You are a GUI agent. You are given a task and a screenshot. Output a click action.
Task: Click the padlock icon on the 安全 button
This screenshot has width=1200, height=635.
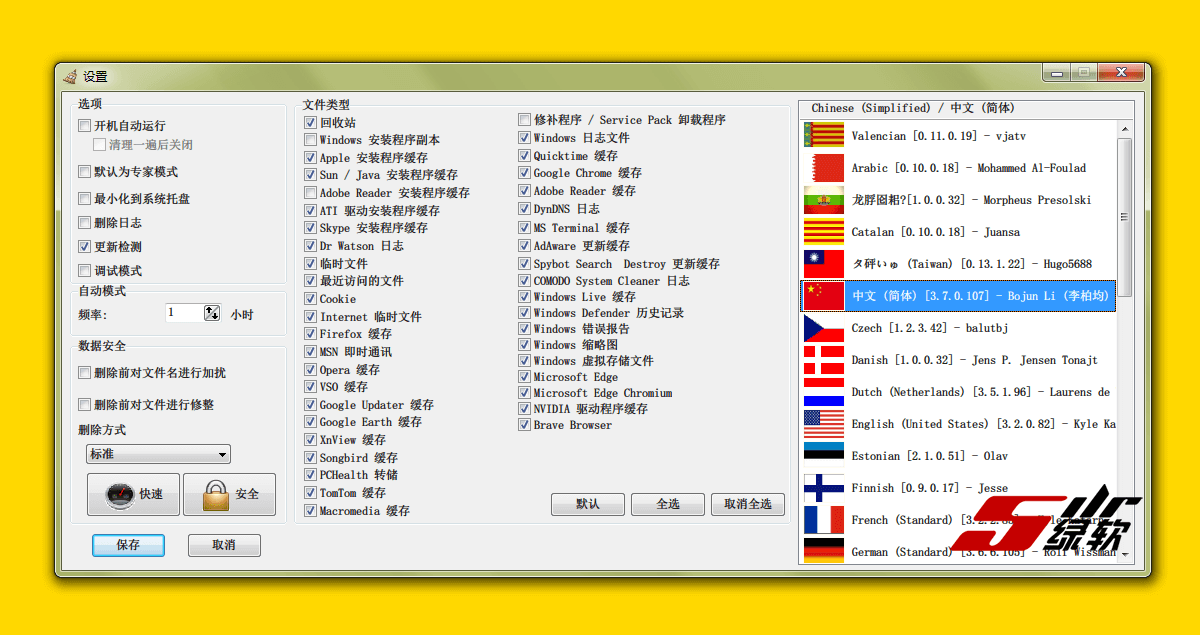(215, 494)
